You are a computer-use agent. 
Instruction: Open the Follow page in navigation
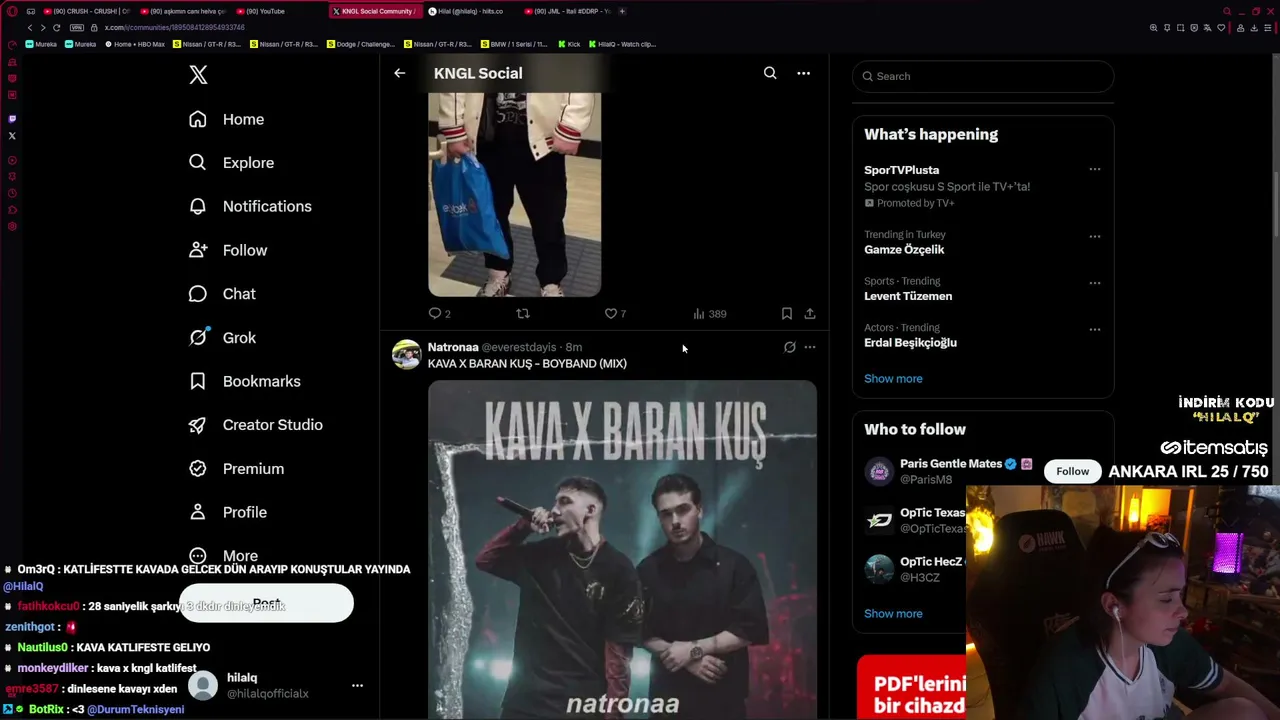pos(228,250)
